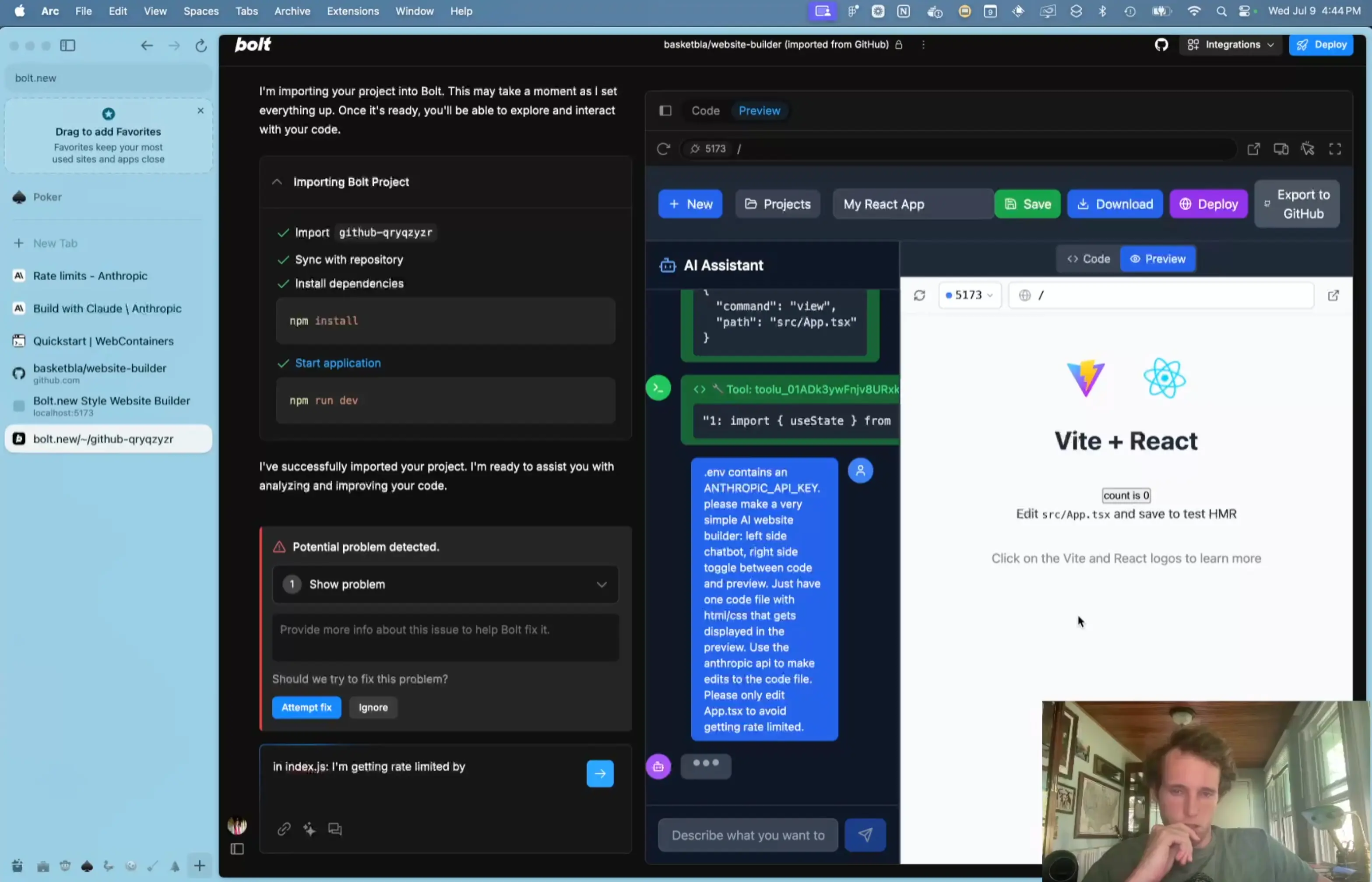Click the inner preview URL field

(1161, 295)
